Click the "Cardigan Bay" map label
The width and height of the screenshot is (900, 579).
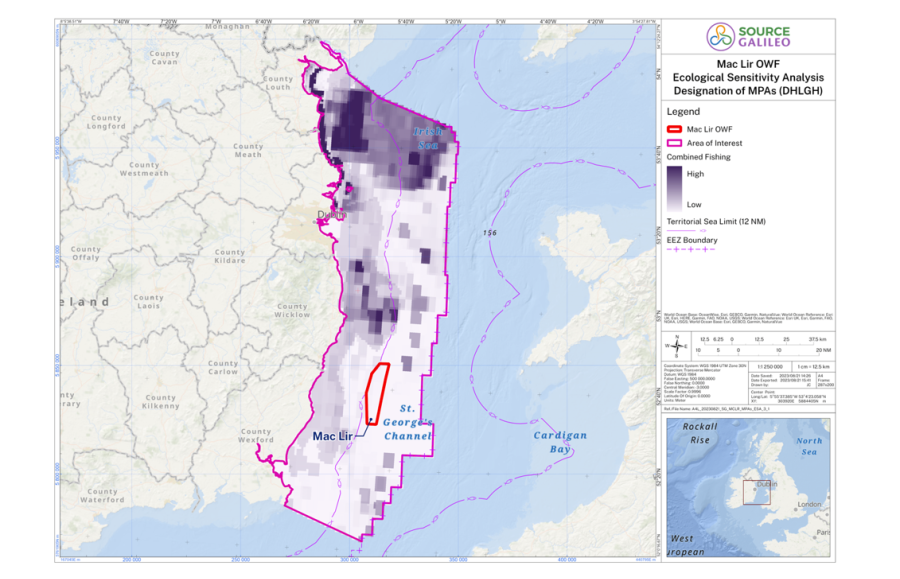560,442
